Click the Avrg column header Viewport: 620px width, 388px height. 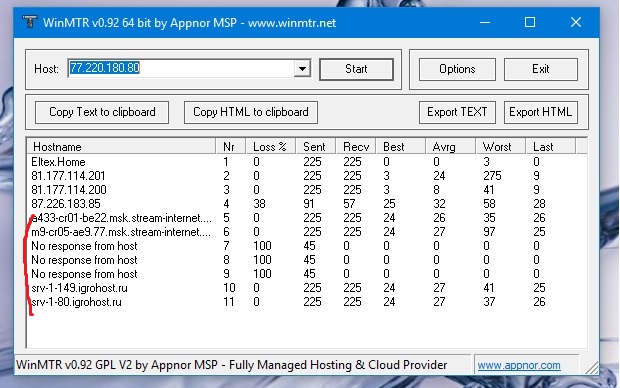pyautogui.click(x=451, y=147)
